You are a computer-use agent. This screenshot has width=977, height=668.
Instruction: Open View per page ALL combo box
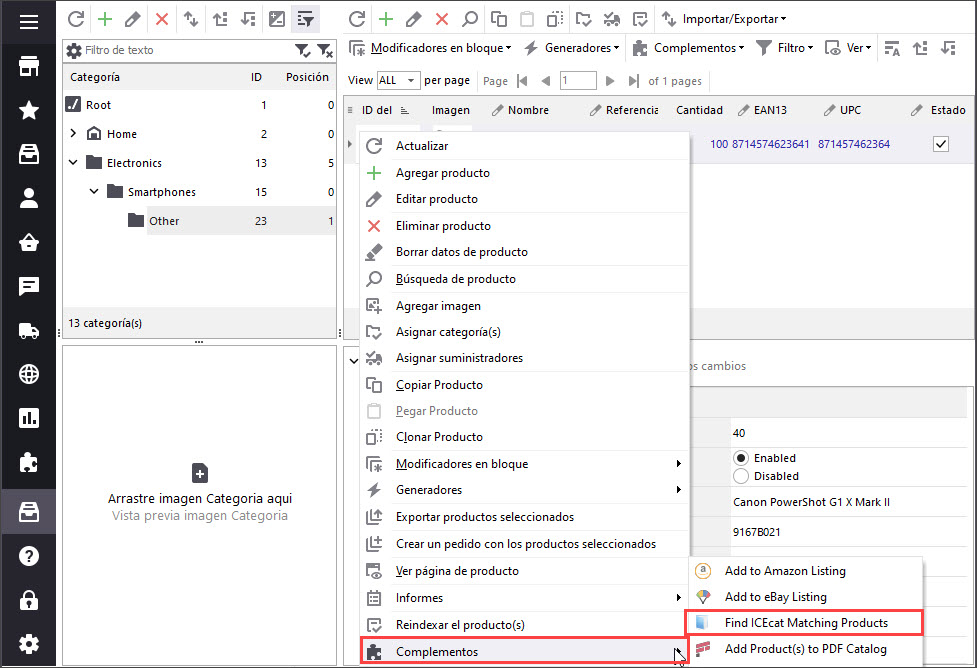(x=397, y=80)
